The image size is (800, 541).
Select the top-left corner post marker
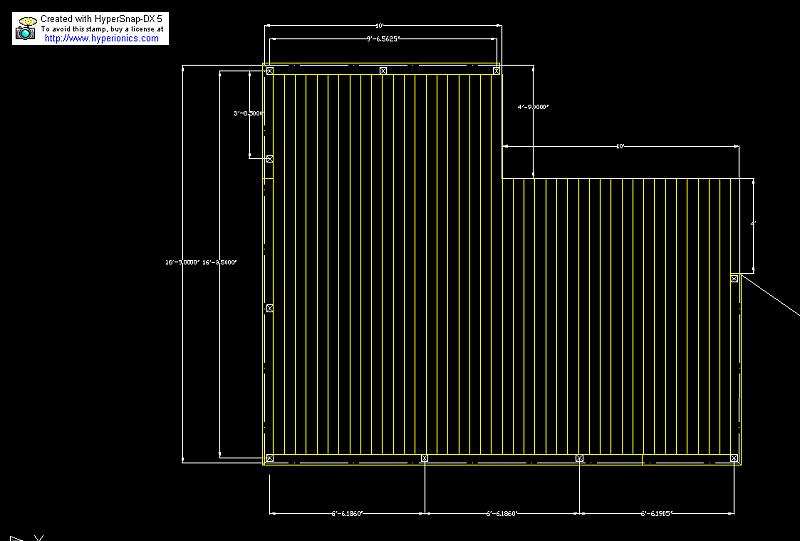pyautogui.click(x=269, y=71)
